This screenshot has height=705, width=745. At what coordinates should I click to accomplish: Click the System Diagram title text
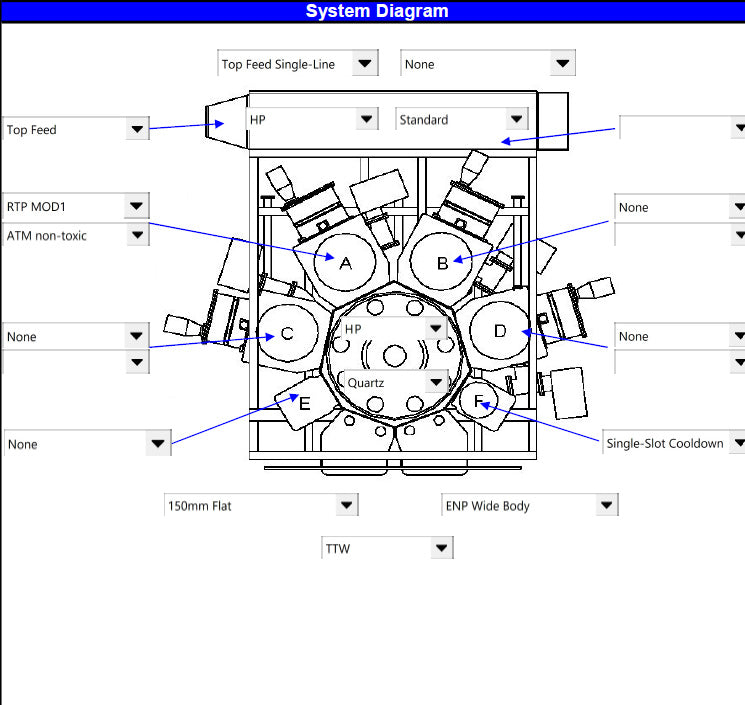tap(377, 10)
